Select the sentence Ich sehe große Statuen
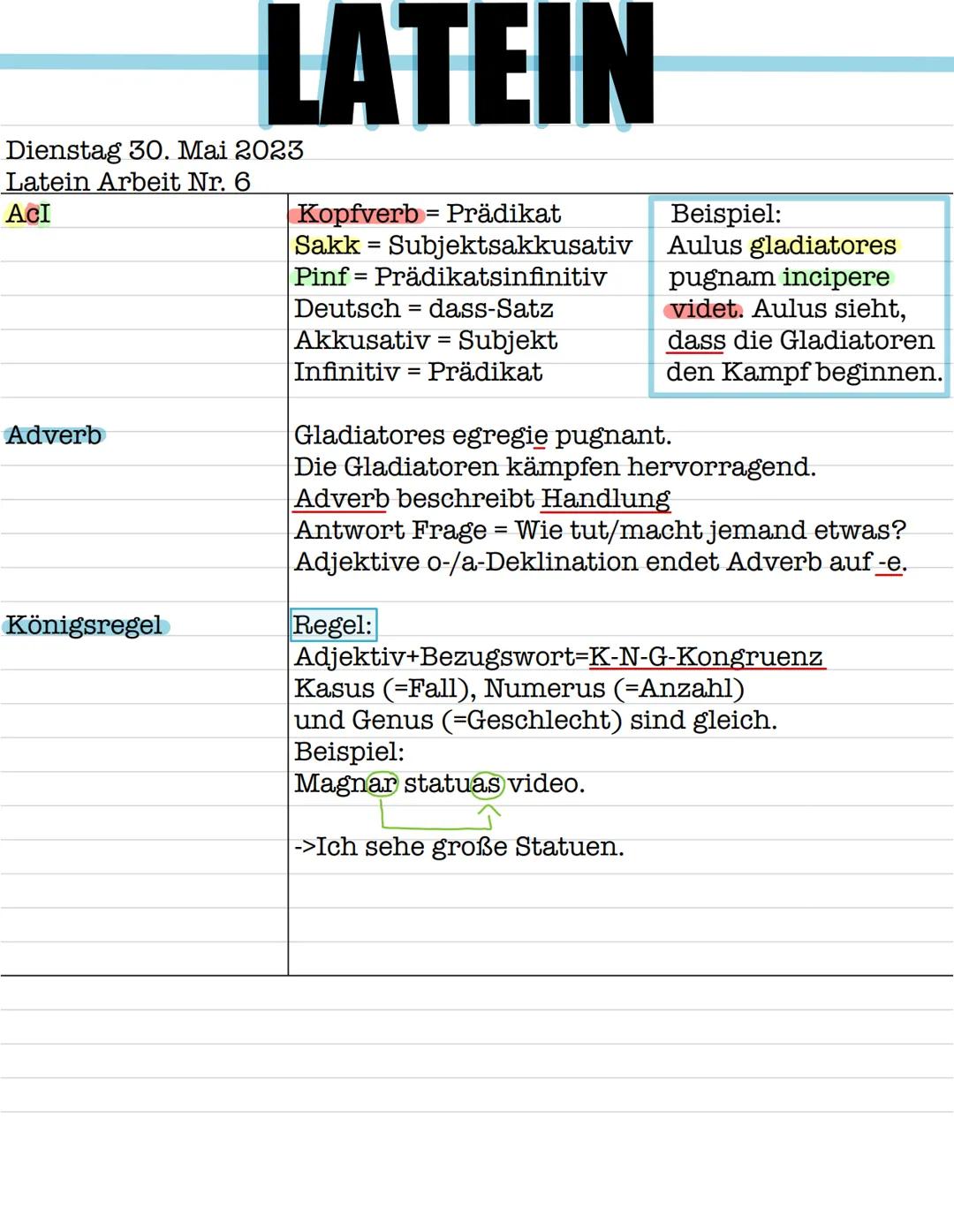 tap(459, 845)
